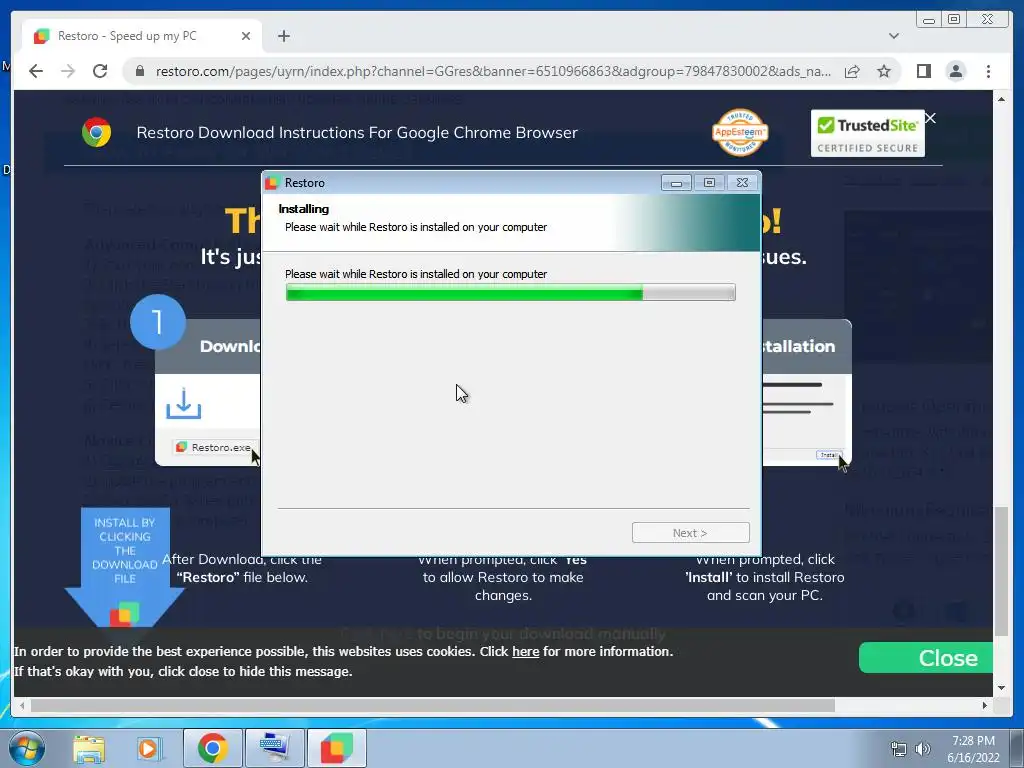The height and width of the screenshot is (768, 1024).
Task: Click the vertical scrollbar thumb
Action: tap(1001, 571)
